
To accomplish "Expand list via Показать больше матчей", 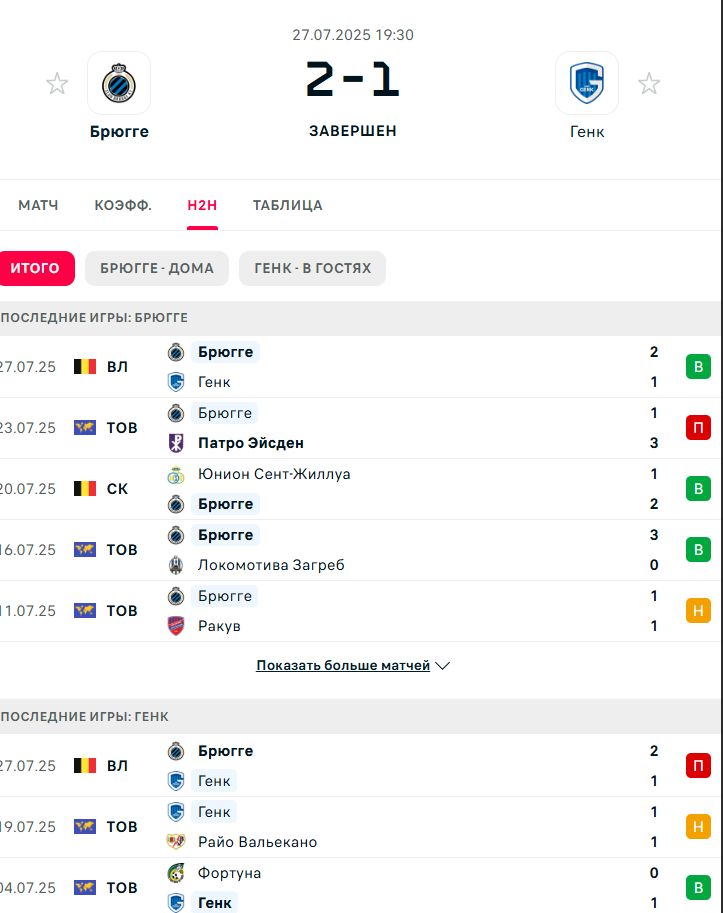I will click(343, 665).
